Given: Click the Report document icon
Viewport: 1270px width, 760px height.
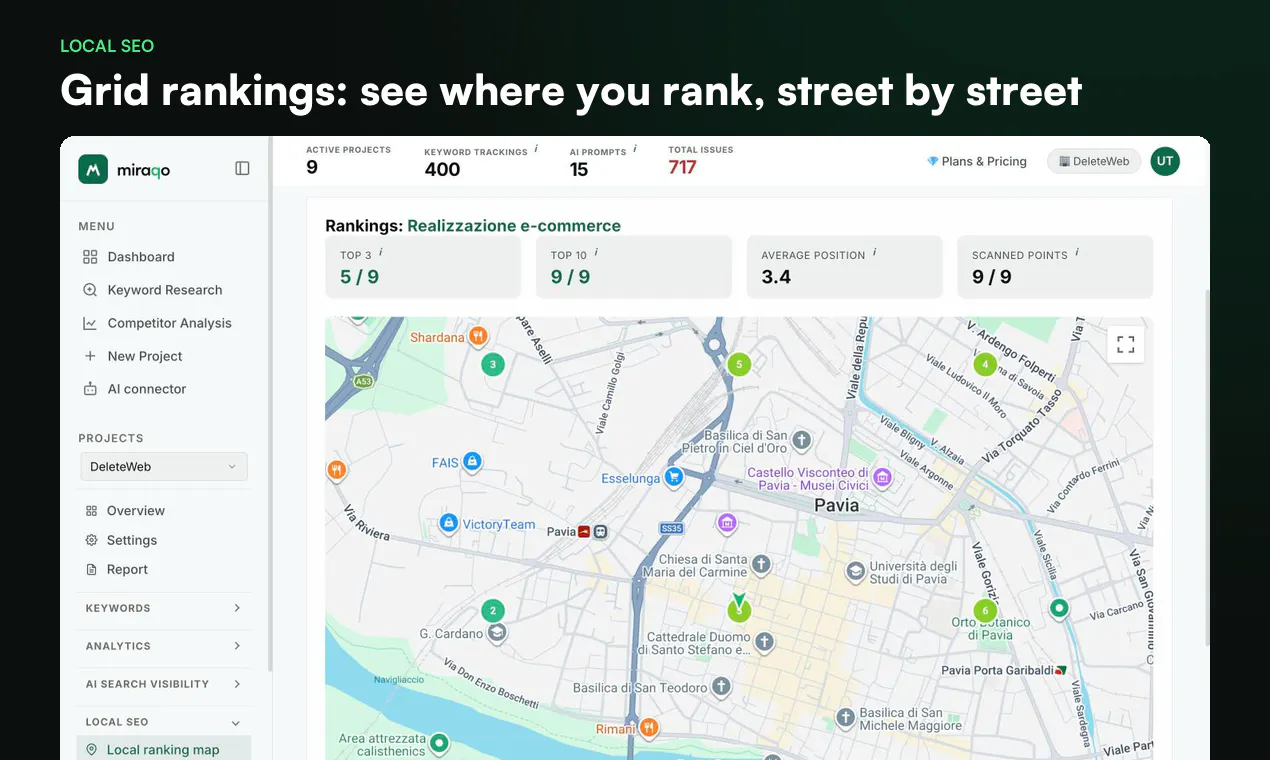Looking at the screenshot, I should click(91, 569).
